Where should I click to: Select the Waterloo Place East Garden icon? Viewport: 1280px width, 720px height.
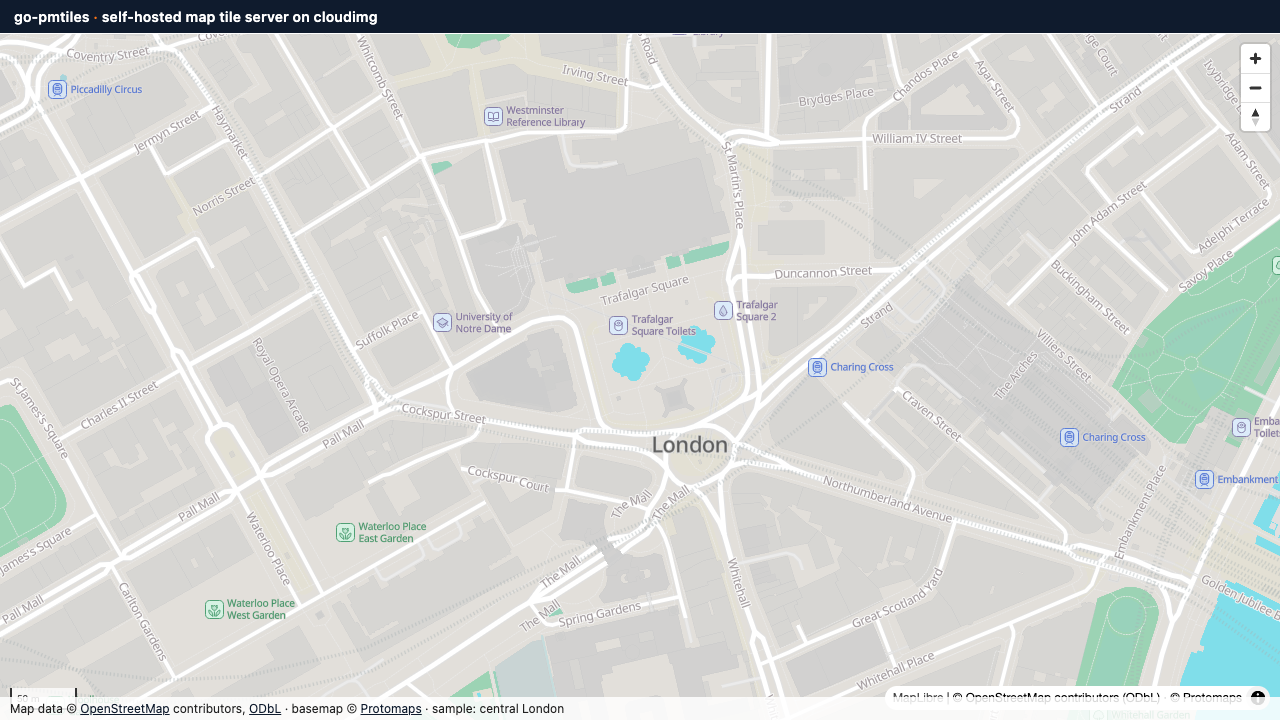coord(345,532)
